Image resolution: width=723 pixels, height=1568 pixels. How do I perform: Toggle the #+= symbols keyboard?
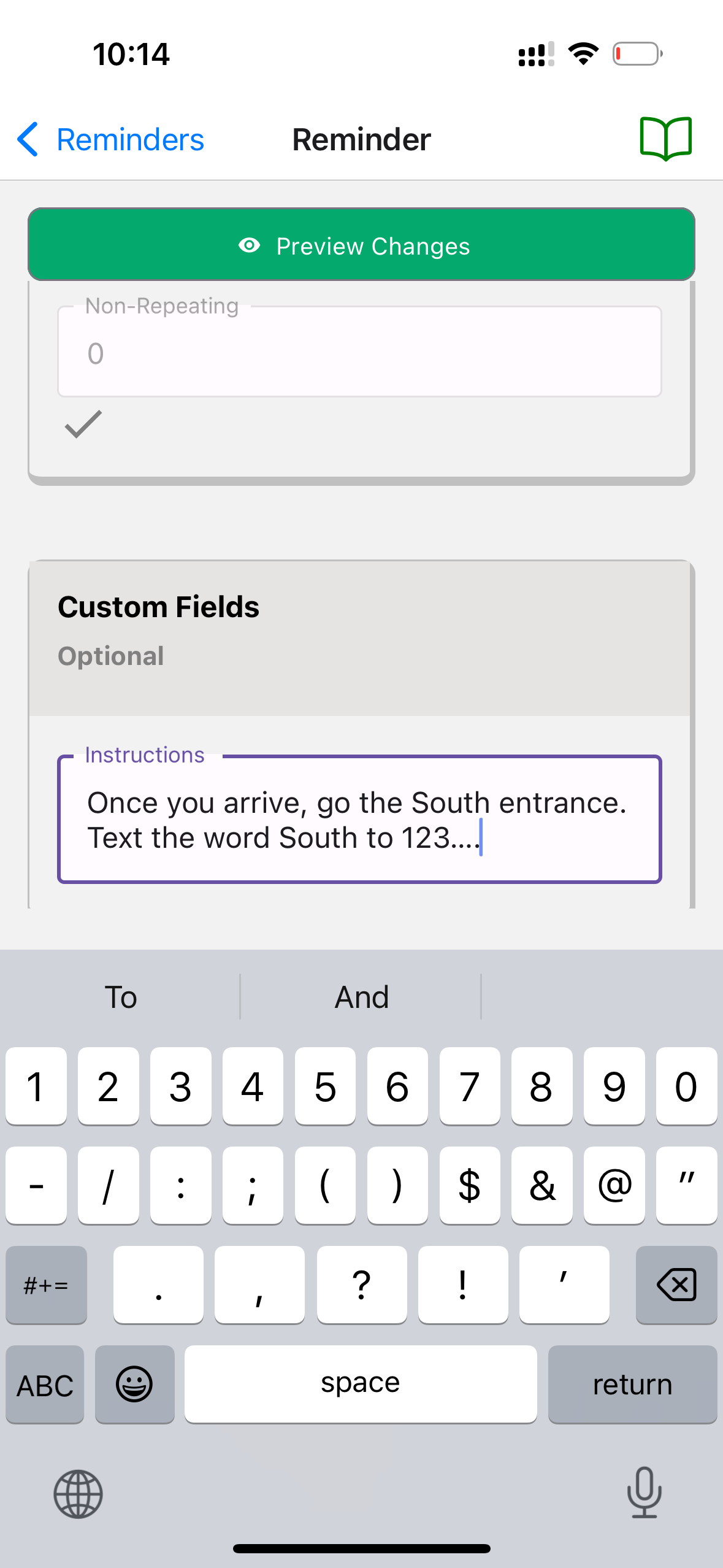click(x=46, y=1285)
